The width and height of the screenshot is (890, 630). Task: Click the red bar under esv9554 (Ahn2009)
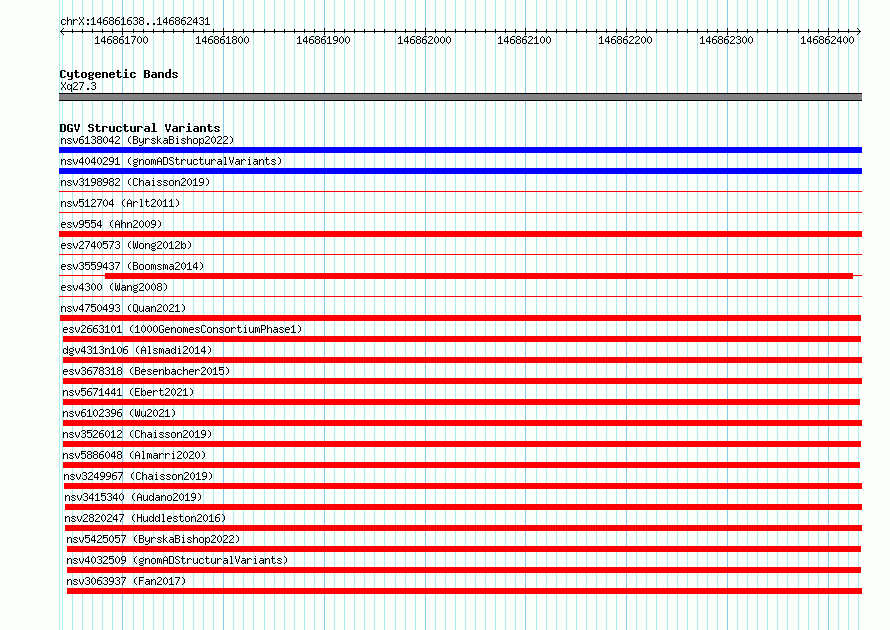tap(460, 234)
